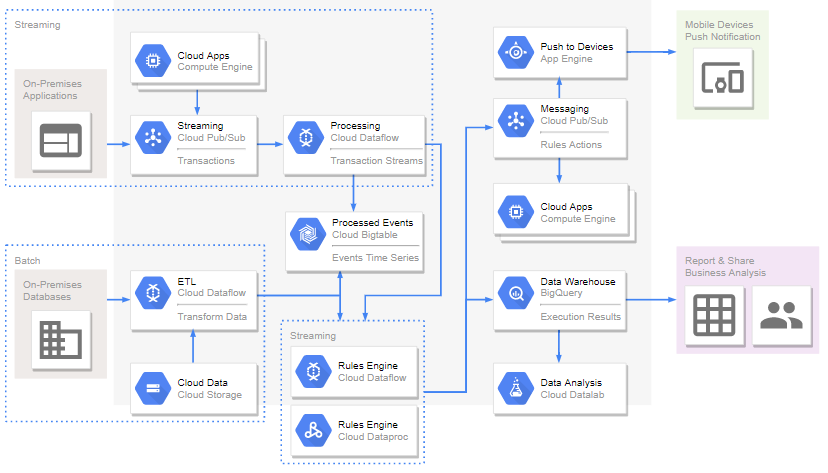
Task: Click the 'Cloud Datalab' subtitle
Action: (x=572, y=394)
